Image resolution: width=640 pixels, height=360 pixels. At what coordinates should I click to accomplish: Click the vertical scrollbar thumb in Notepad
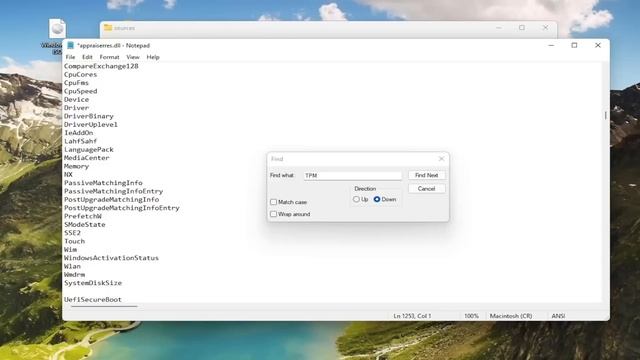[606, 116]
